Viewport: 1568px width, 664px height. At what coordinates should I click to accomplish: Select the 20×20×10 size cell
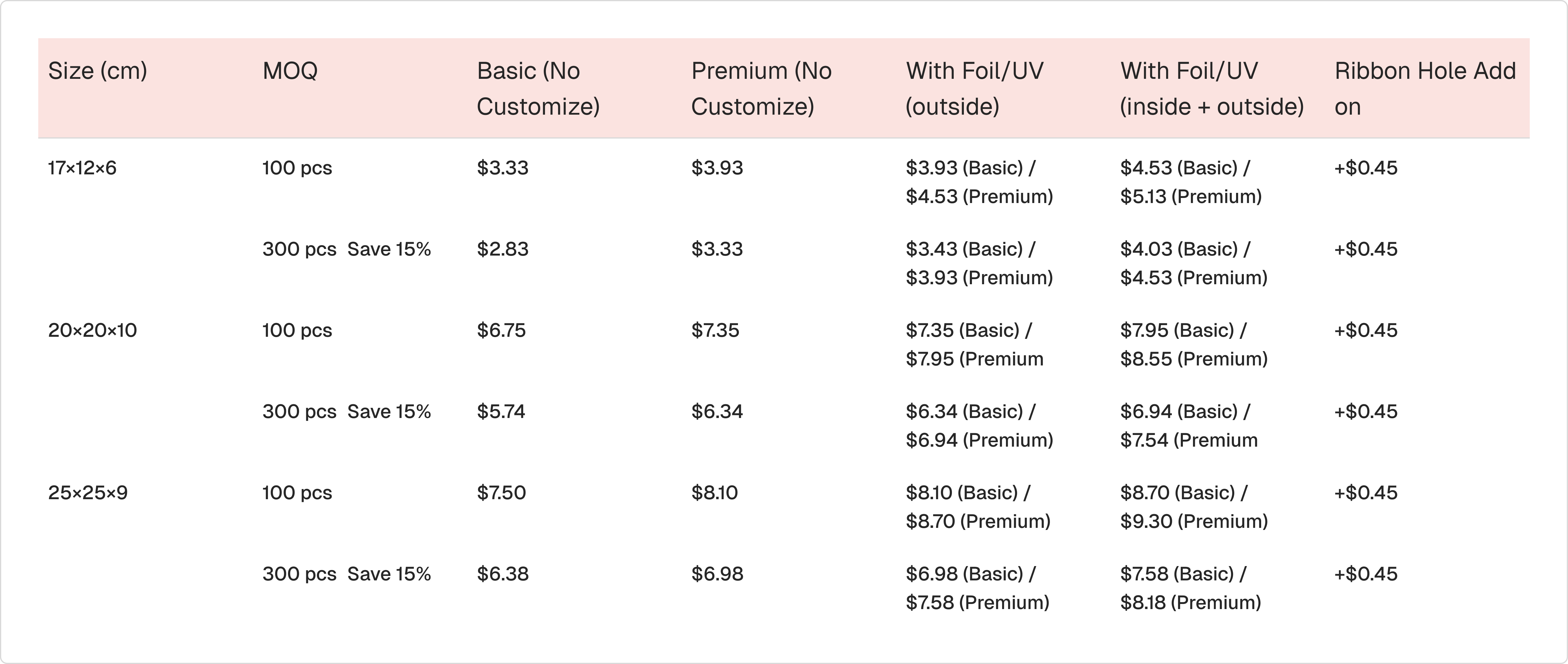tap(93, 330)
